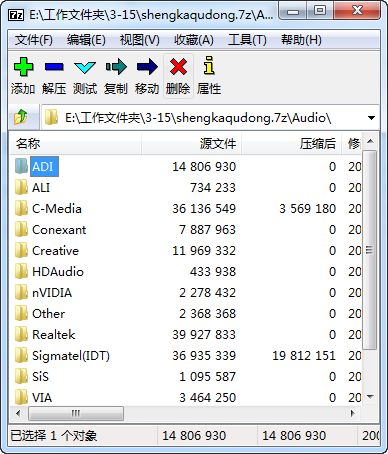
Task: Click the red X Delete (删除) icon
Action: (178, 66)
